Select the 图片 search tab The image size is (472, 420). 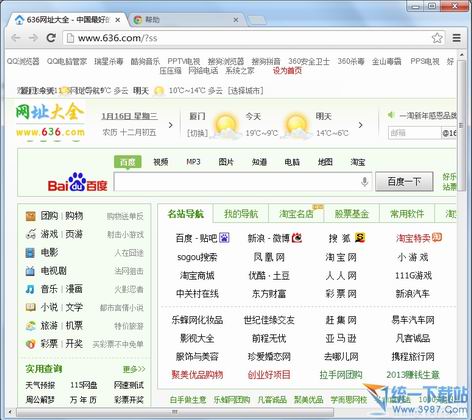[226, 162]
